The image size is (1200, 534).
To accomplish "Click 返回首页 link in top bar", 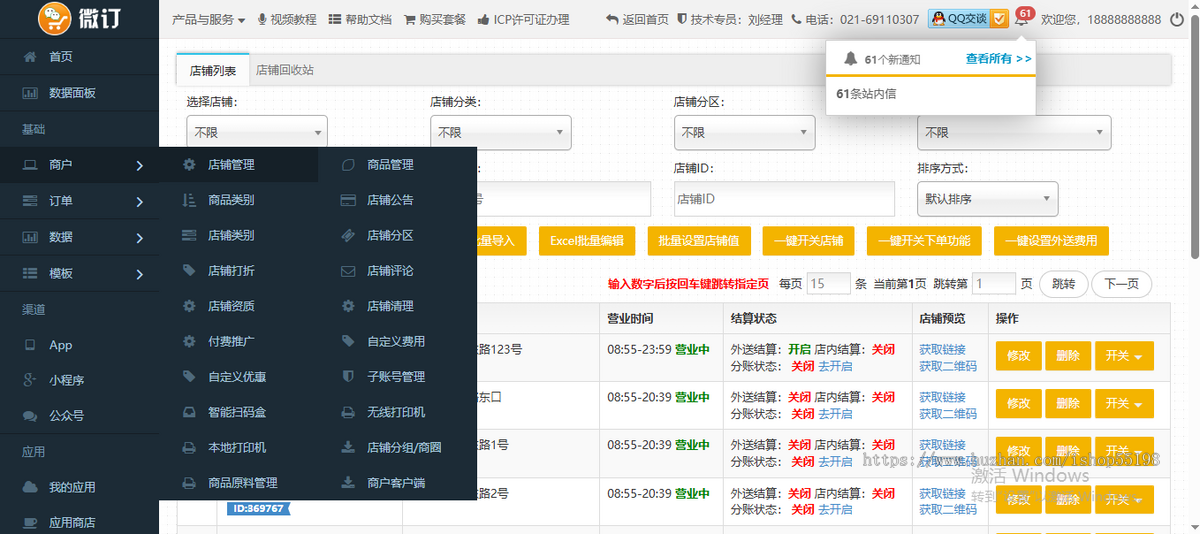I will pyautogui.click(x=637, y=19).
